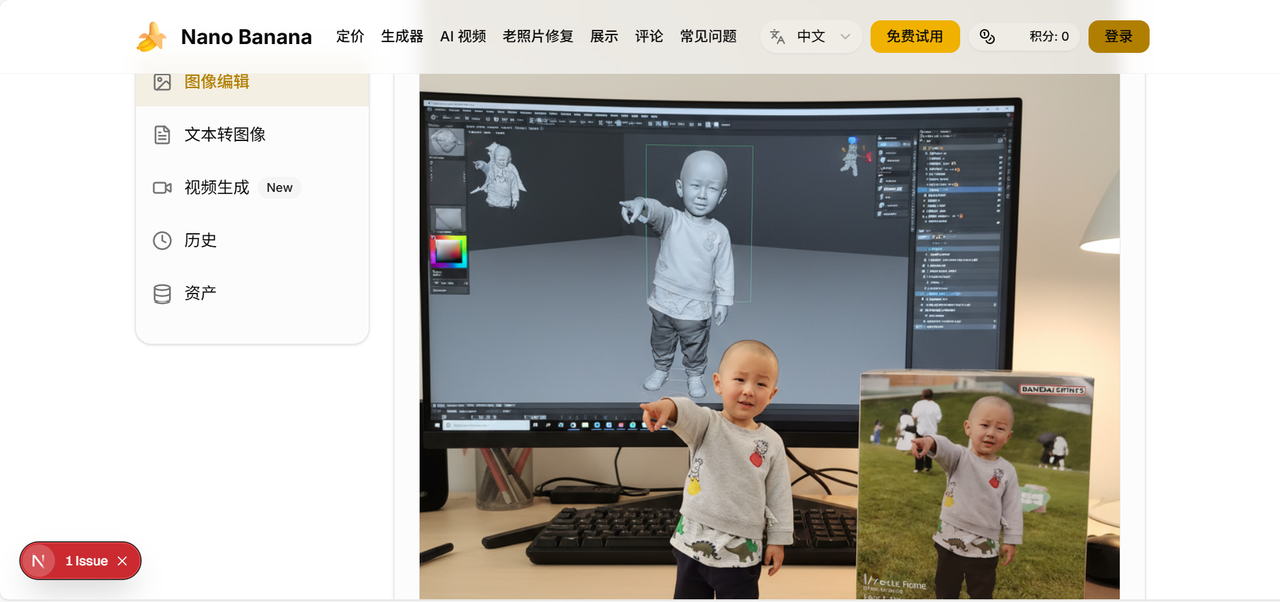Click the coins icon next to 积分
The height and width of the screenshot is (602, 1280).
[x=987, y=37]
